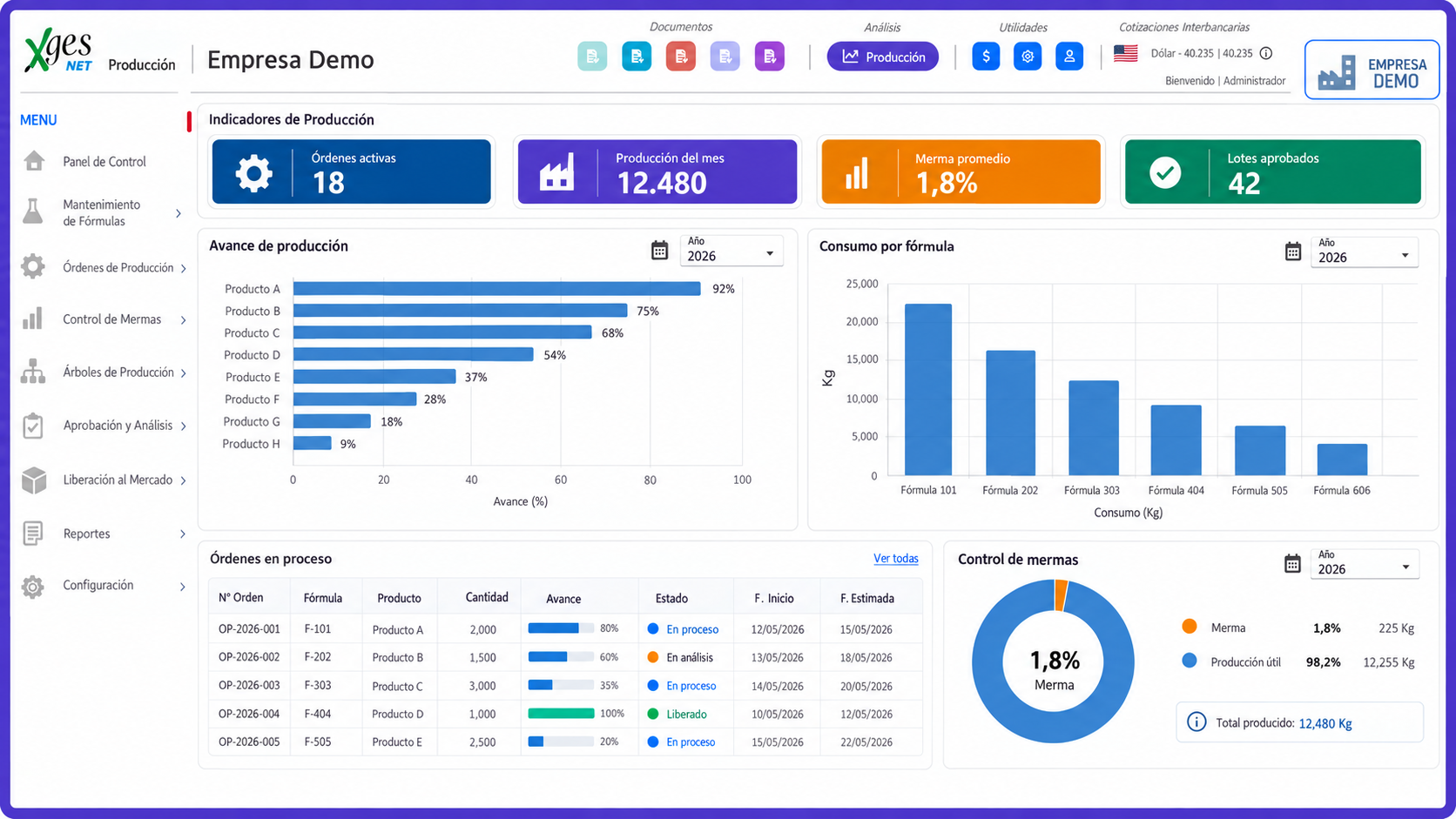Click the flask icon for Mantenimiento de Fórmulas
Viewport: 1456px width, 819px height.
tap(33, 211)
